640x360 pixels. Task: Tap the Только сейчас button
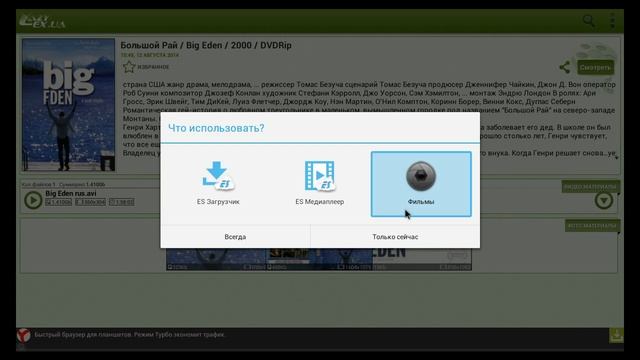click(395, 237)
